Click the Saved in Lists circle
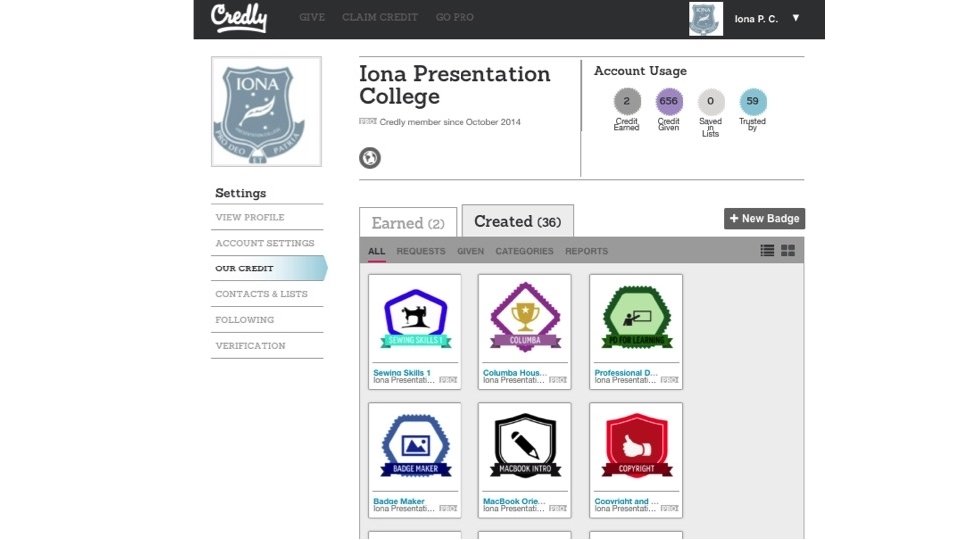 click(x=710, y=101)
